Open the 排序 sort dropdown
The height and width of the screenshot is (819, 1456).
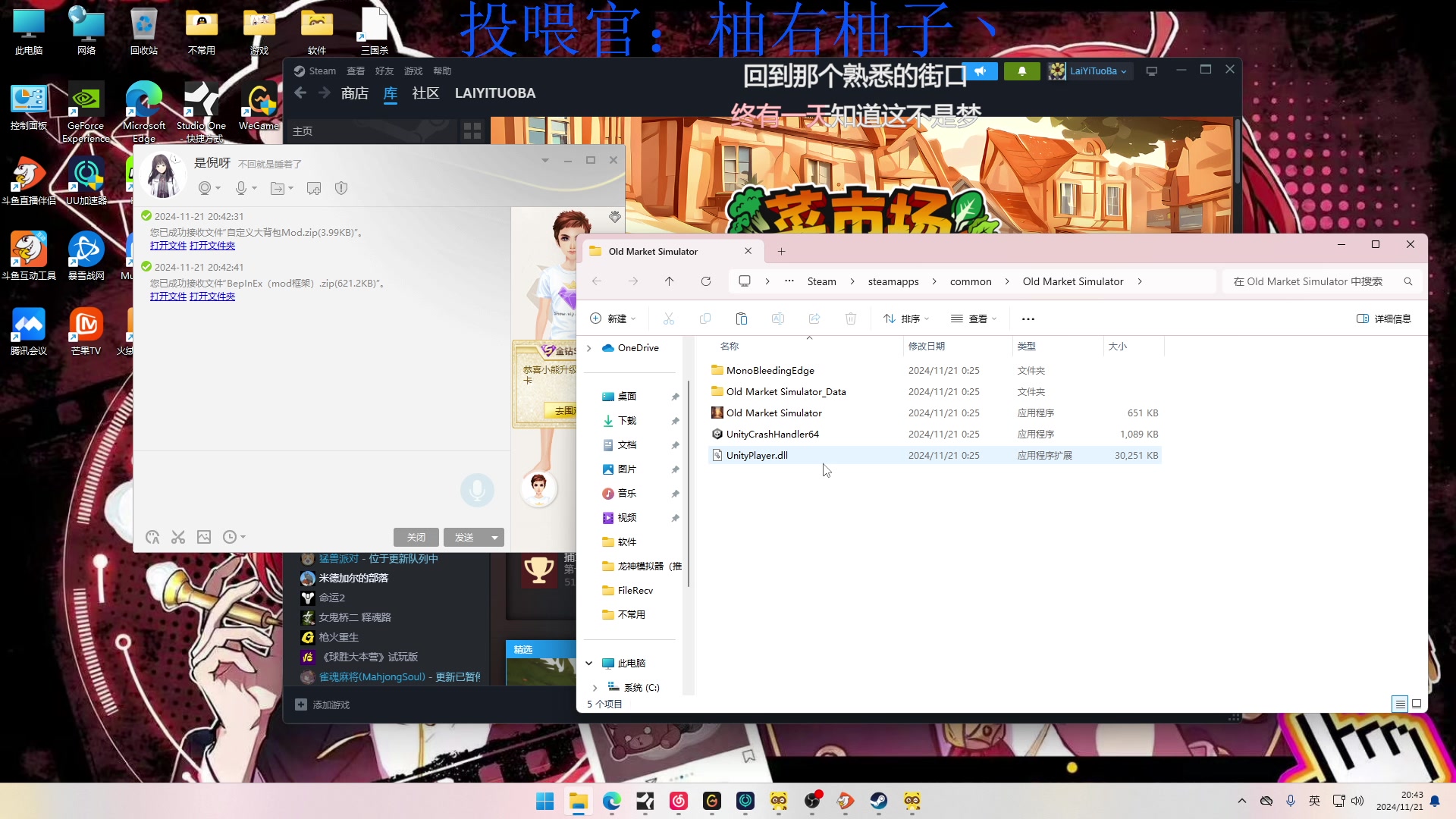(906, 319)
